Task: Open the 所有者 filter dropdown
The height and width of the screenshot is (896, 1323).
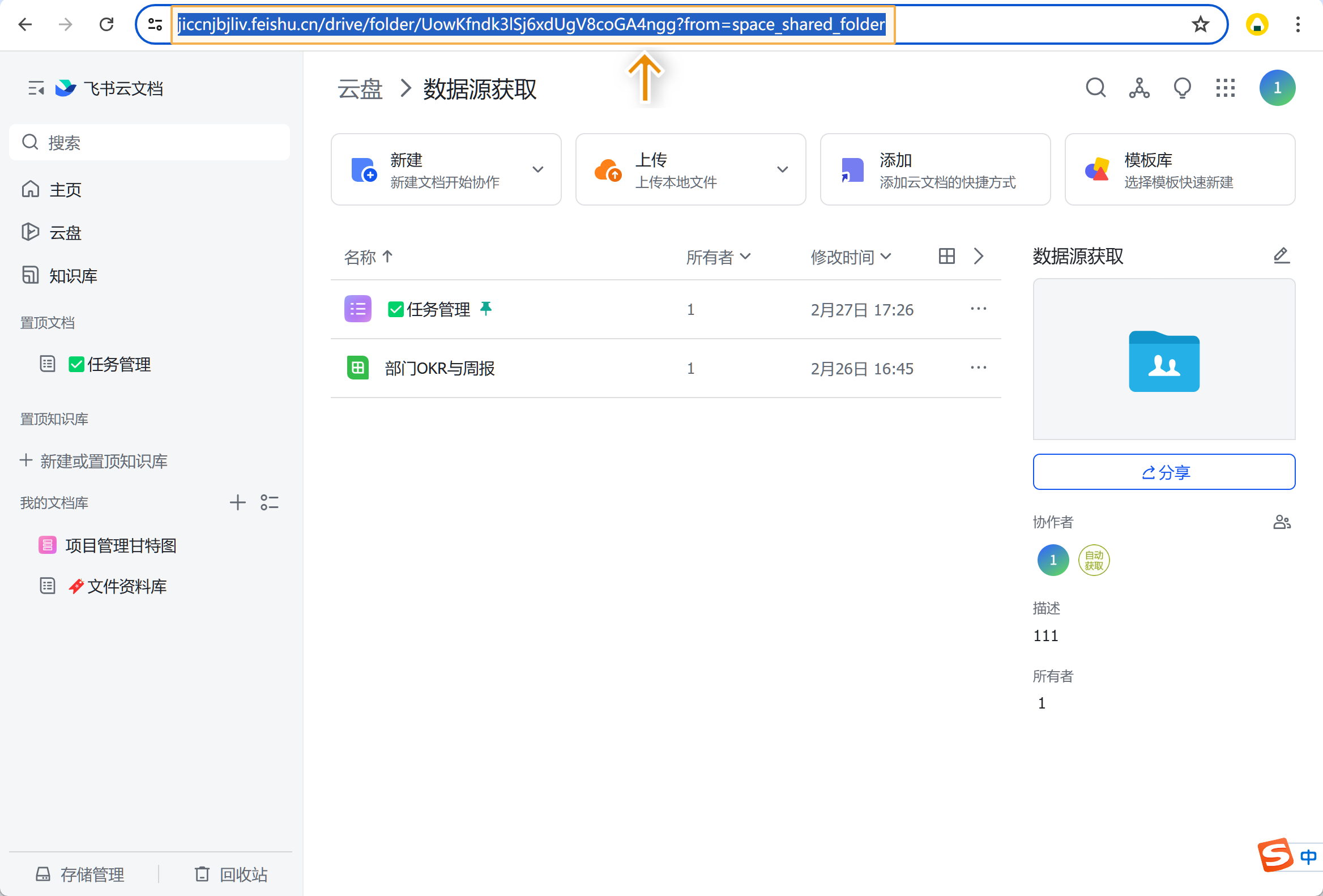Action: [x=719, y=257]
